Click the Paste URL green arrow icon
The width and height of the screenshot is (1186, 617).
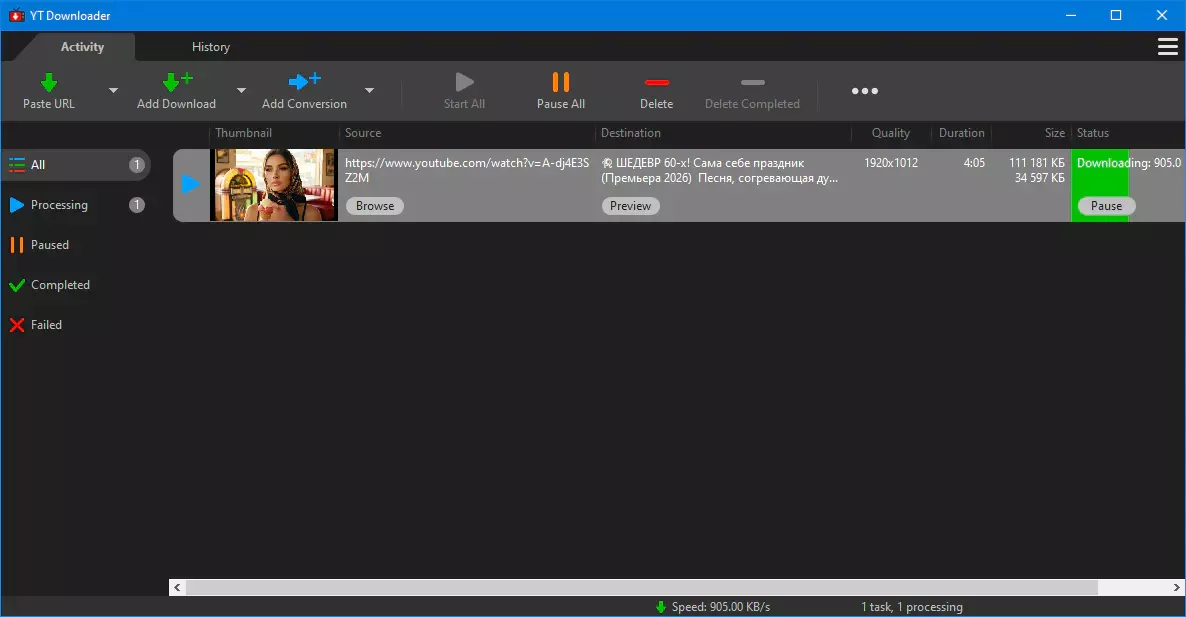48,82
